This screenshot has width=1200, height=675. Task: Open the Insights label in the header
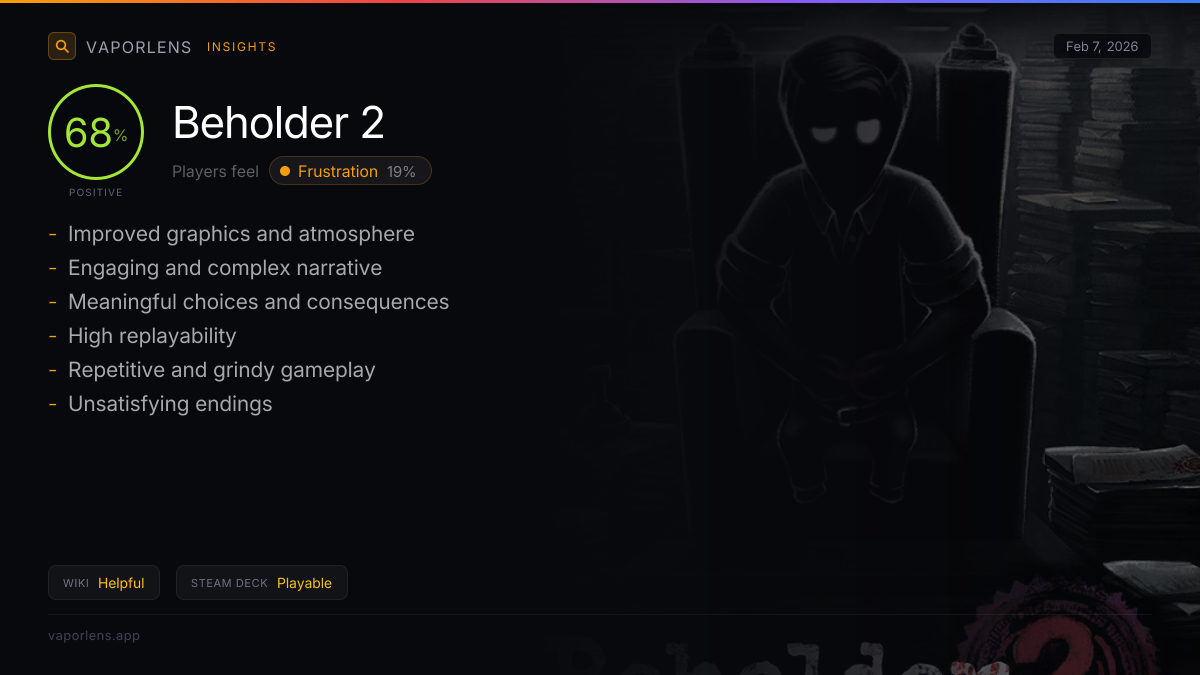[x=242, y=47]
